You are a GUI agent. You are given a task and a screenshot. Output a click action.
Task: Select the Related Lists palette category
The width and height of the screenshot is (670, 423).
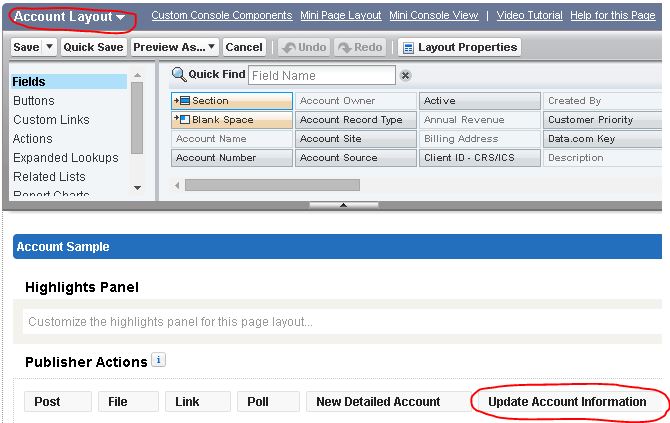click(49, 176)
